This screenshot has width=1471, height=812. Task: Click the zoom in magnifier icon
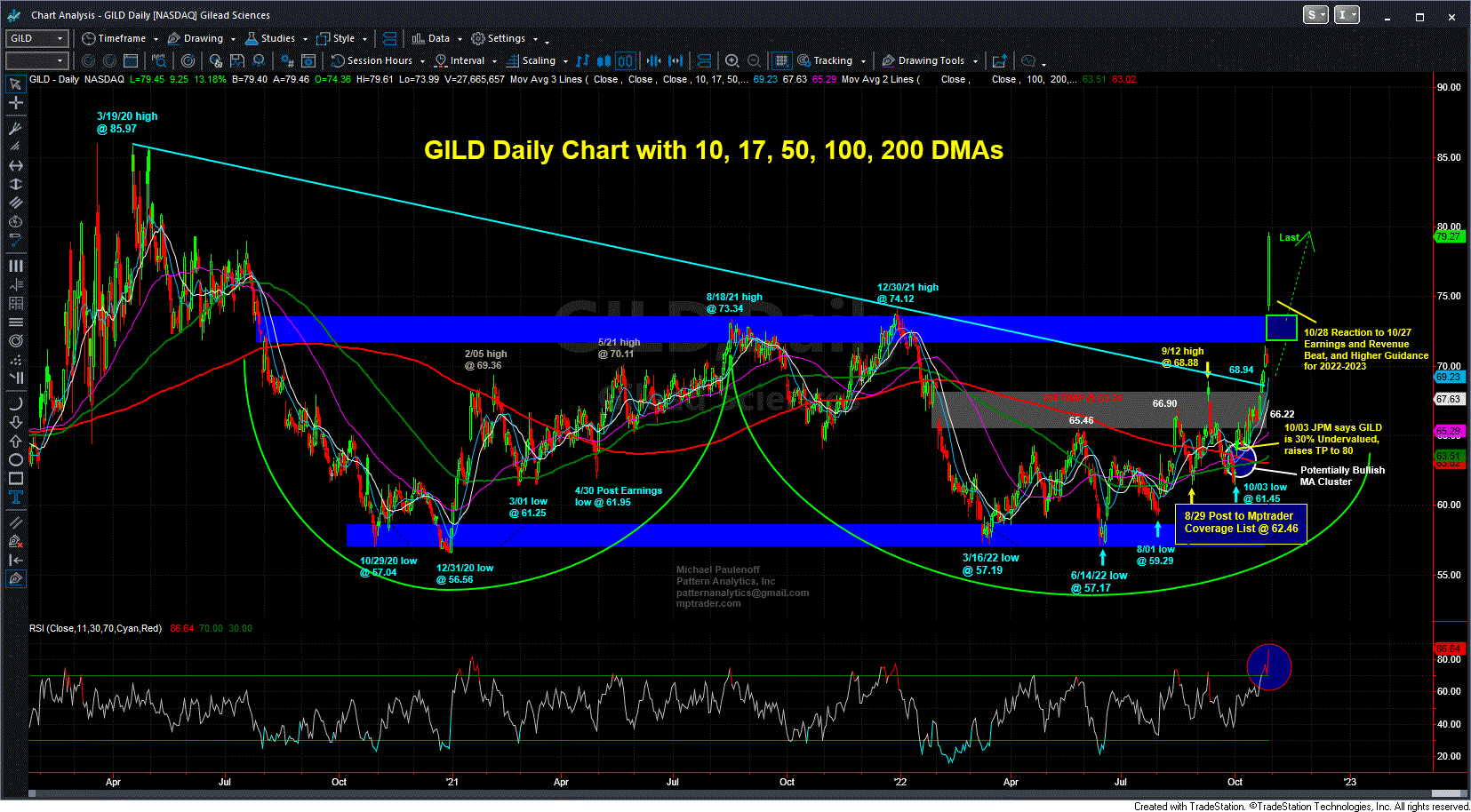click(x=732, y=60)
